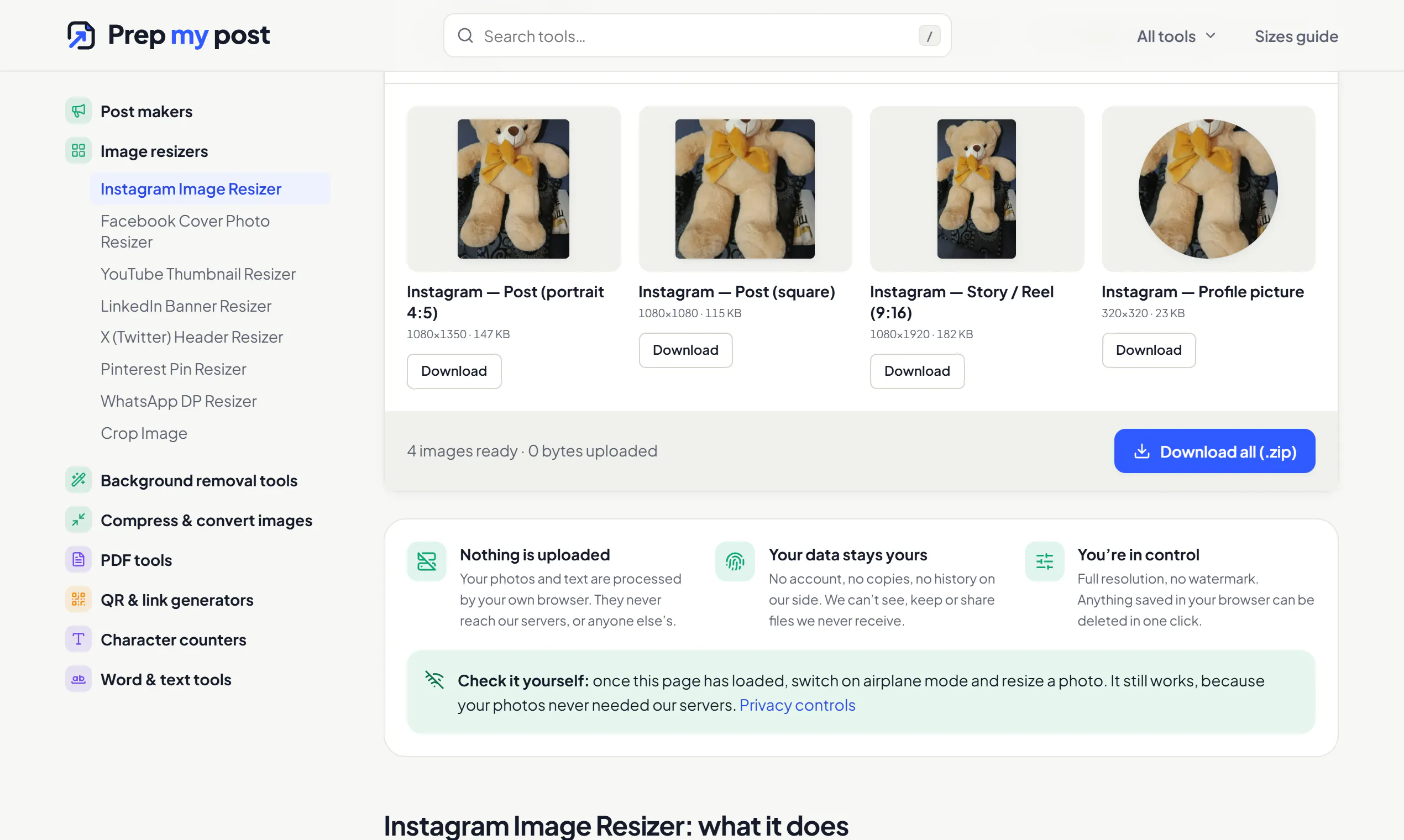Screen dimensions: 1404x840
Task: Focus the Search tools input field
Action: [x=697, y=36]
